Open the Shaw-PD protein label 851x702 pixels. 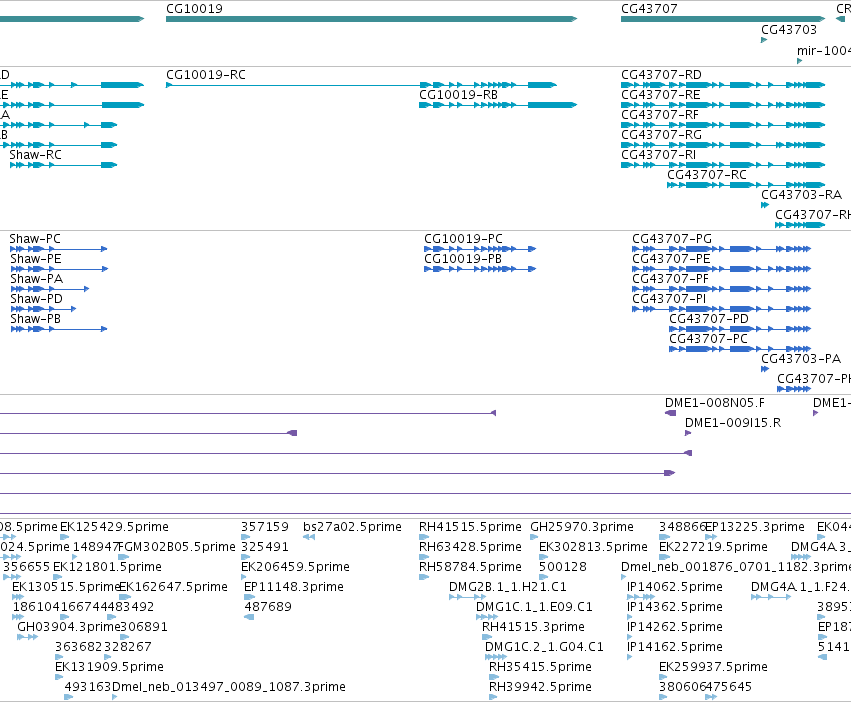click(x=36, y=299)
